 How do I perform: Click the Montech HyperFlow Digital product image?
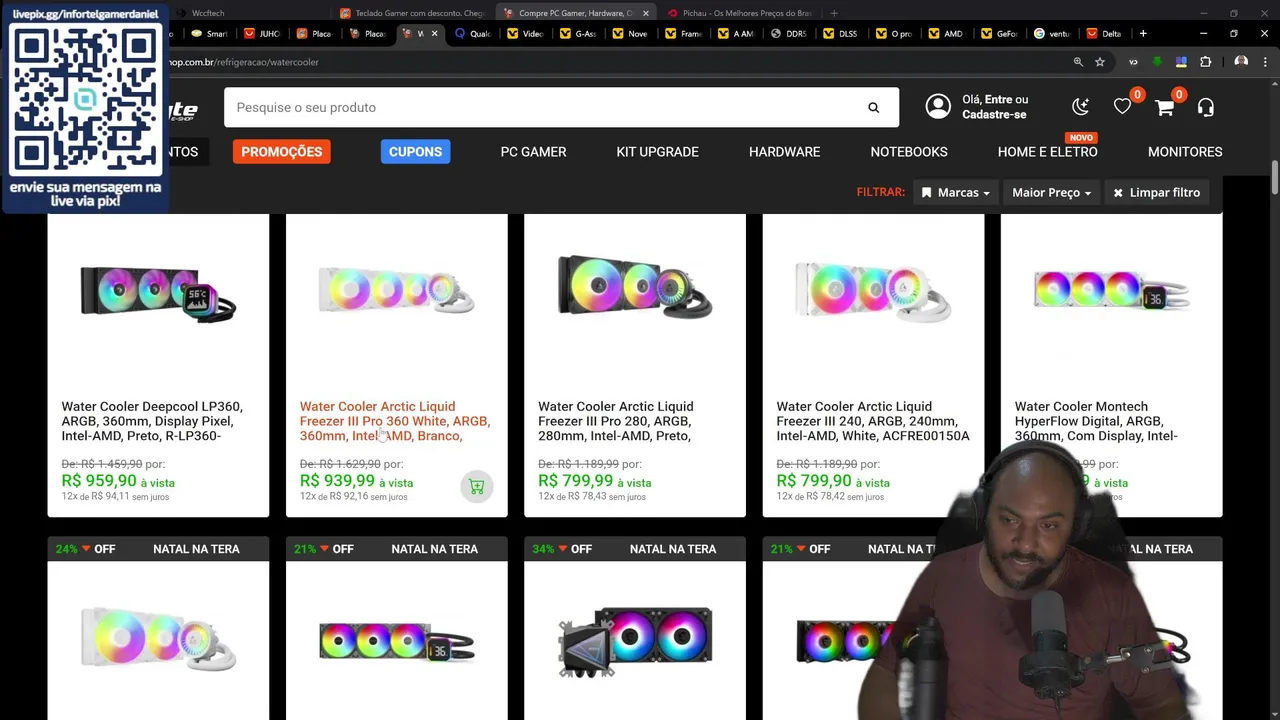(x=1111, y=290)
